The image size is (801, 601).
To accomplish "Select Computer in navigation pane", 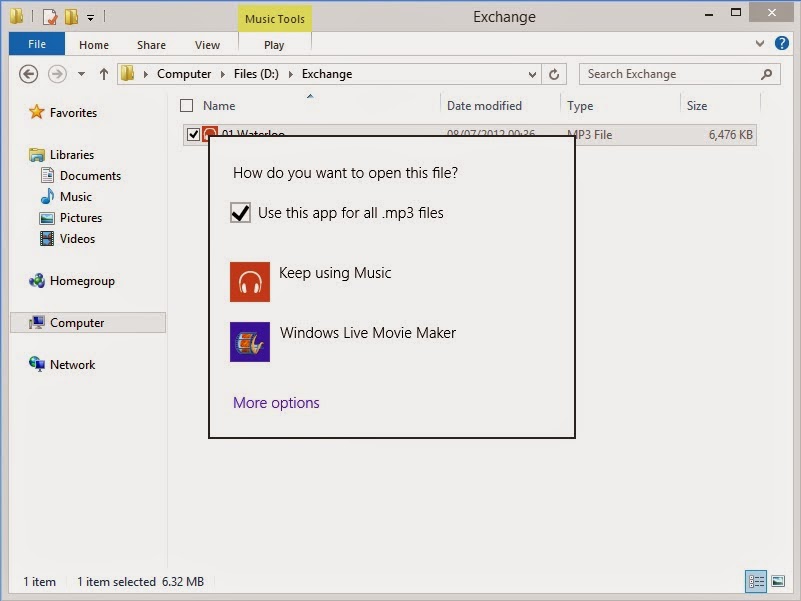I will click(77, 323).
